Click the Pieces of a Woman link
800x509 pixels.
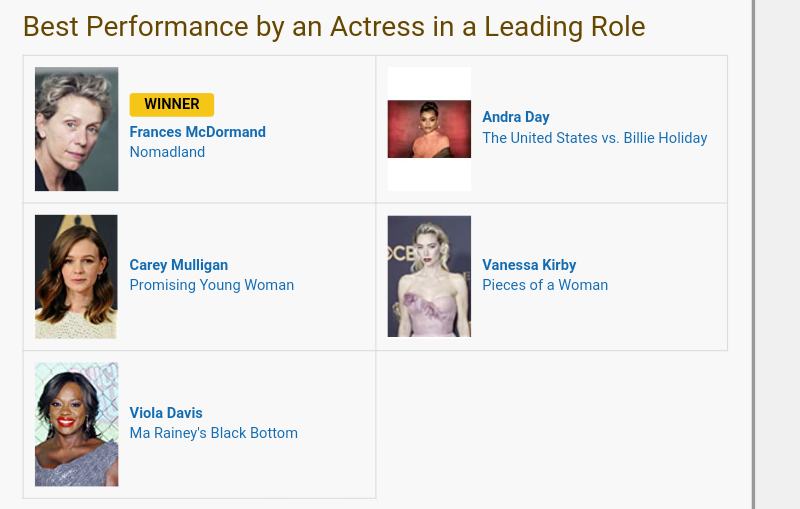point(545,285)
